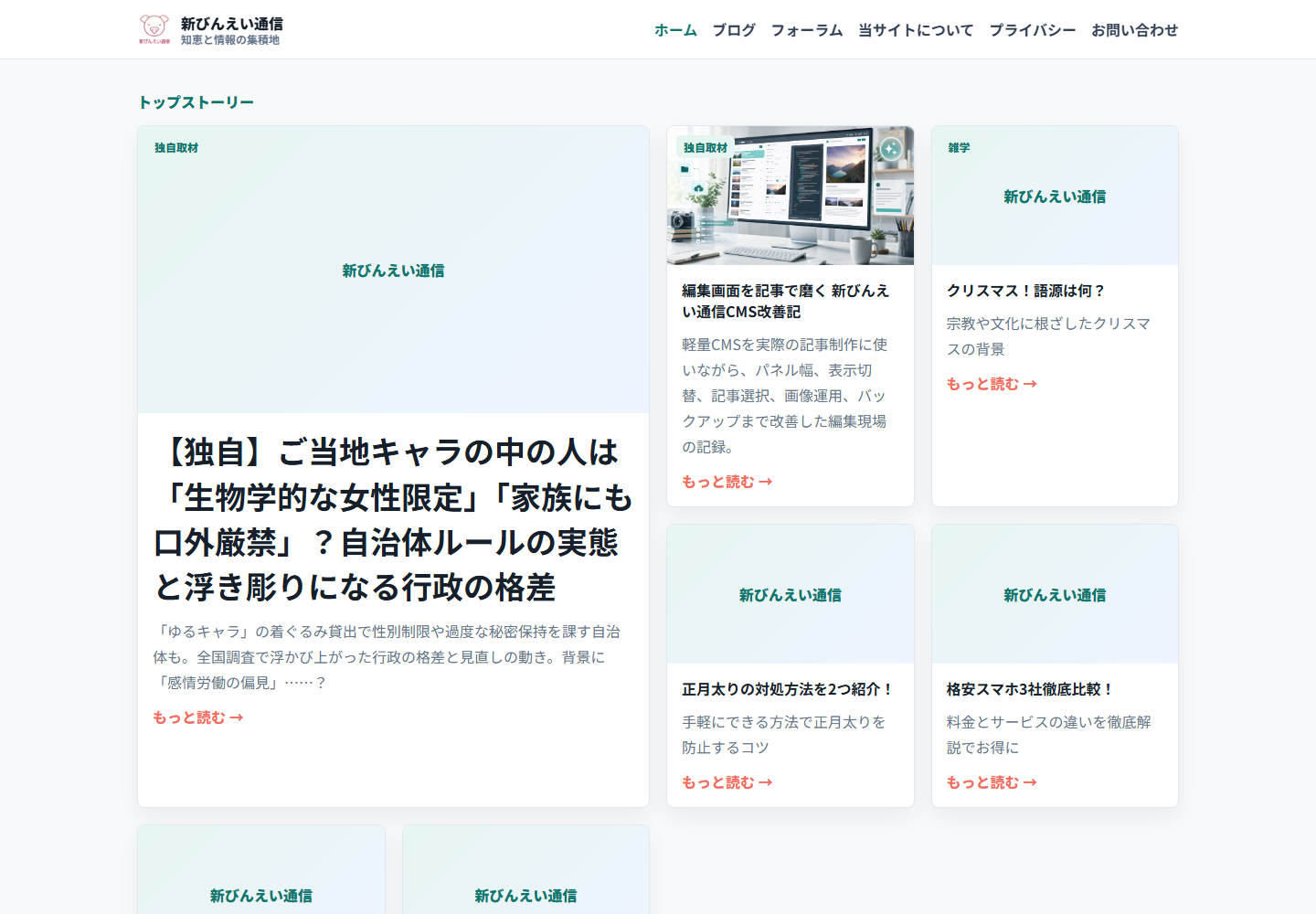Click the featured excerpt starting 「ゆるキャラ」の着ぐるみ
The image size is (1316, 914).
(387, 657)
